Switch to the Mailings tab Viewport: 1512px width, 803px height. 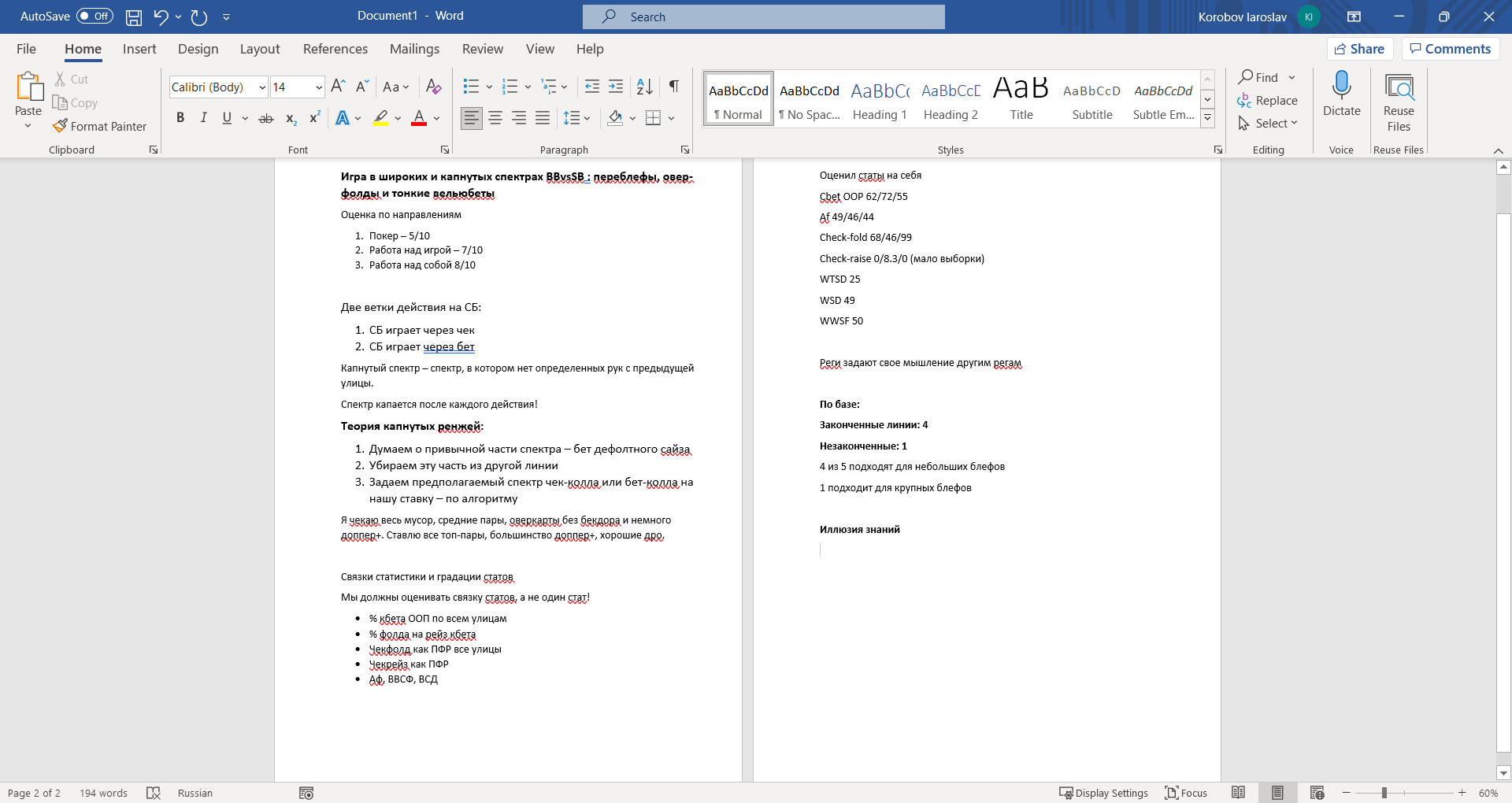[x=414, y=49]
